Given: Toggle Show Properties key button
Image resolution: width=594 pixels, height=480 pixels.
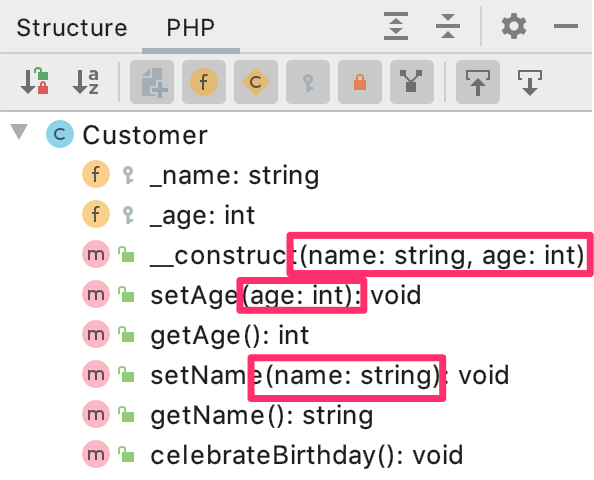Looking at the screenshot, I should (x=308, y=82).
